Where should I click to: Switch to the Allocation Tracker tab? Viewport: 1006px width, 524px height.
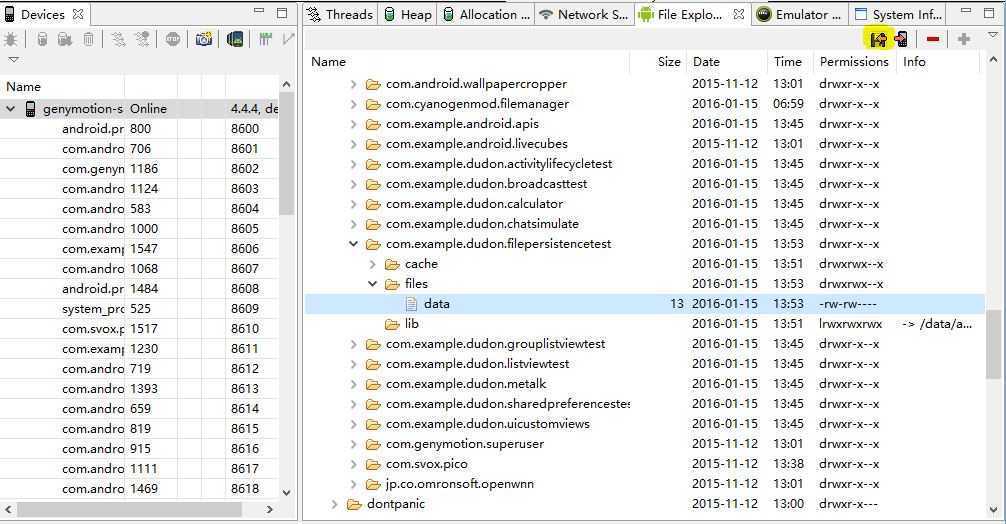(x=486, y=14)
